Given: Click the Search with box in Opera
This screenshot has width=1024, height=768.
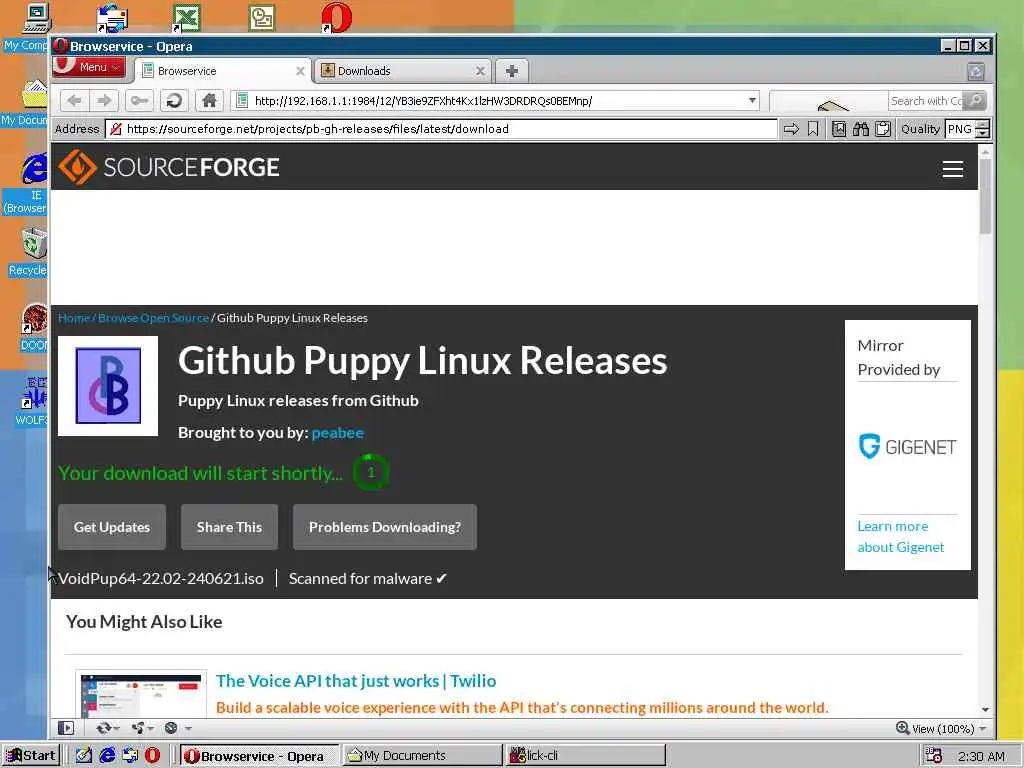Looking at the screenshot, I should [x=925, y=101].
